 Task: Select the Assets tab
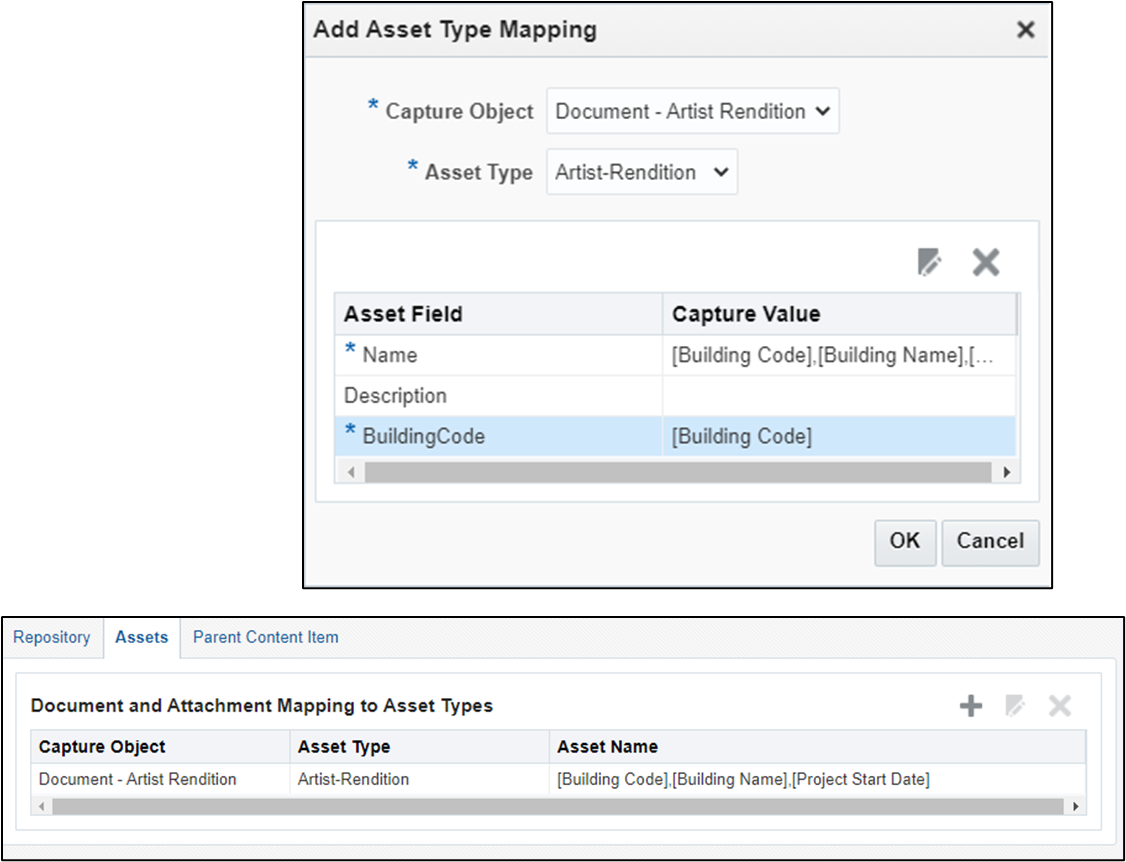(141, 637)
